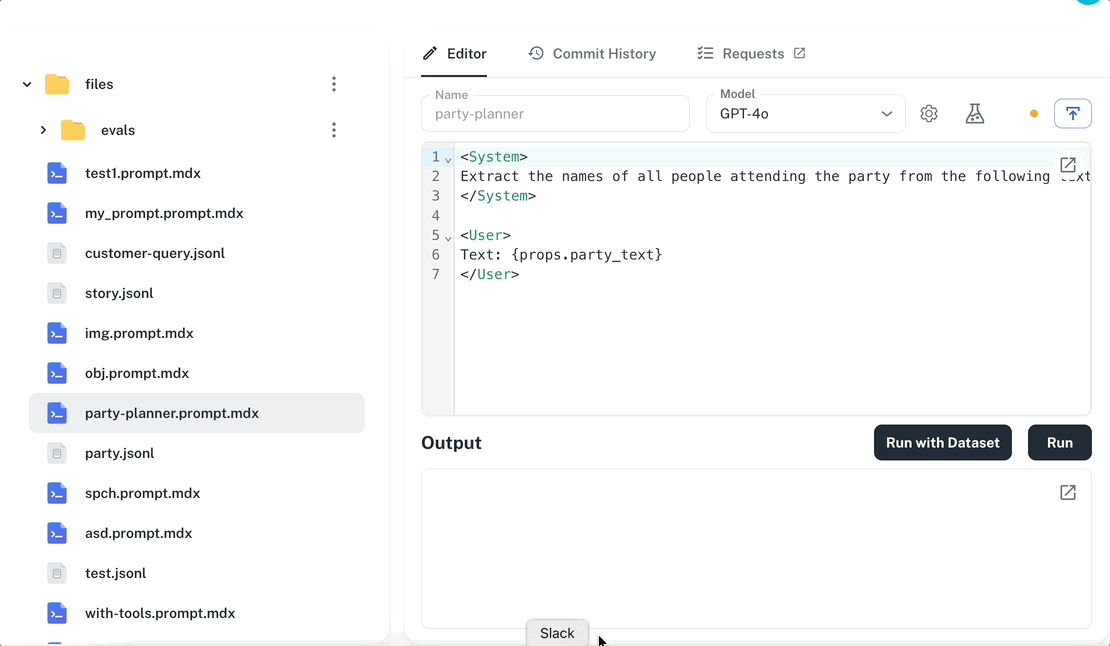Open the files folder options menu
The height and width of the screenshot is (646, 1110).
pyautogui.click(x=334, y=84)
